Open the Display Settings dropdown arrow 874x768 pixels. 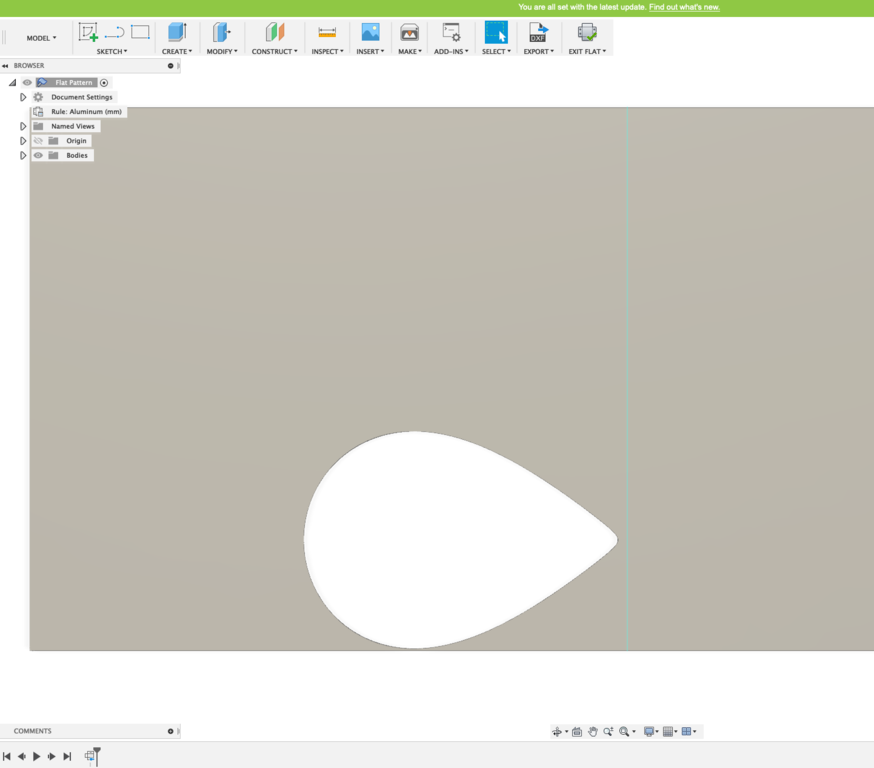657,732
